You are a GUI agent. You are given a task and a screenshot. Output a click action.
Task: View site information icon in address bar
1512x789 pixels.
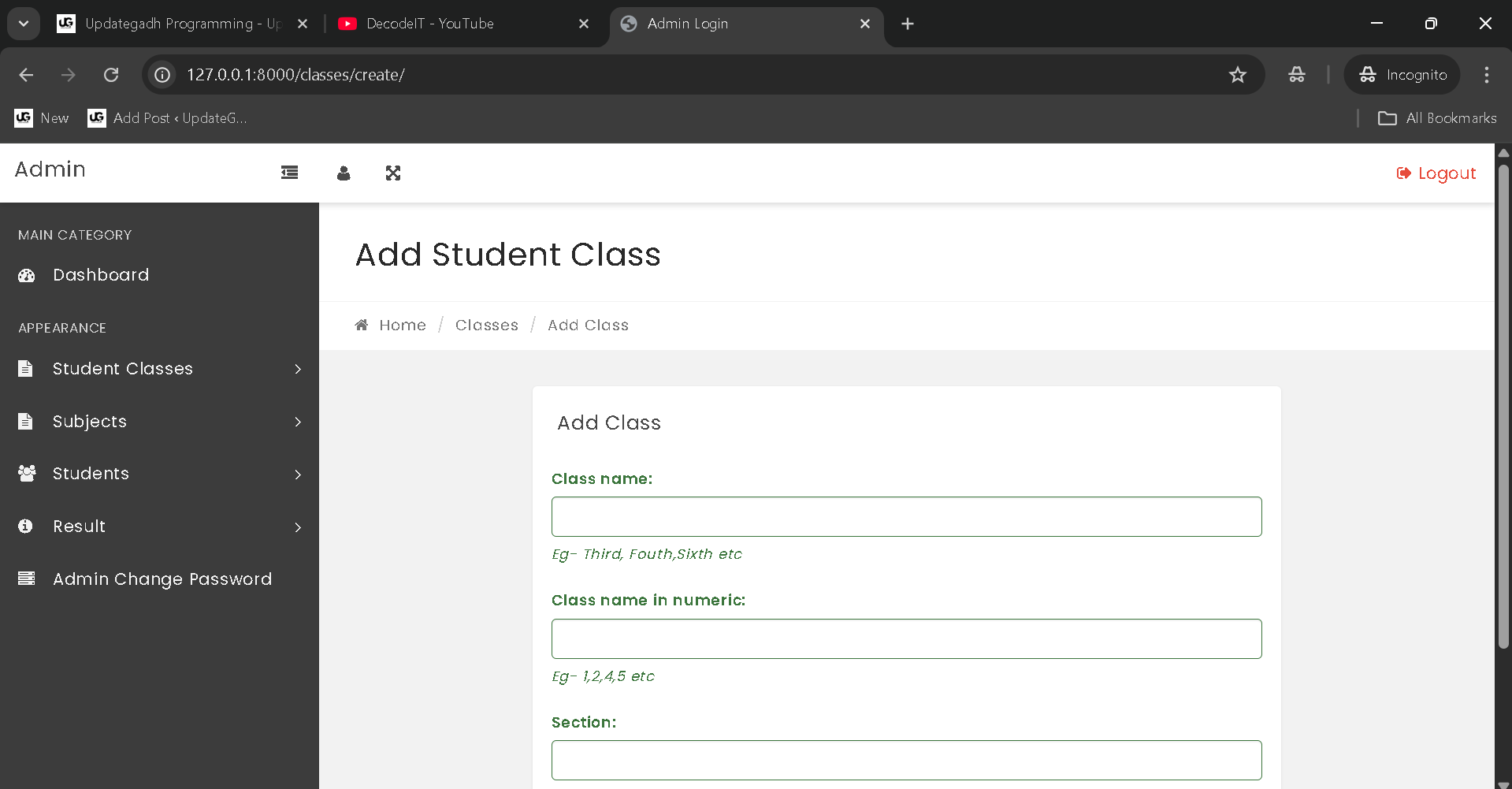pyautogui.click(x=162, y=75)
